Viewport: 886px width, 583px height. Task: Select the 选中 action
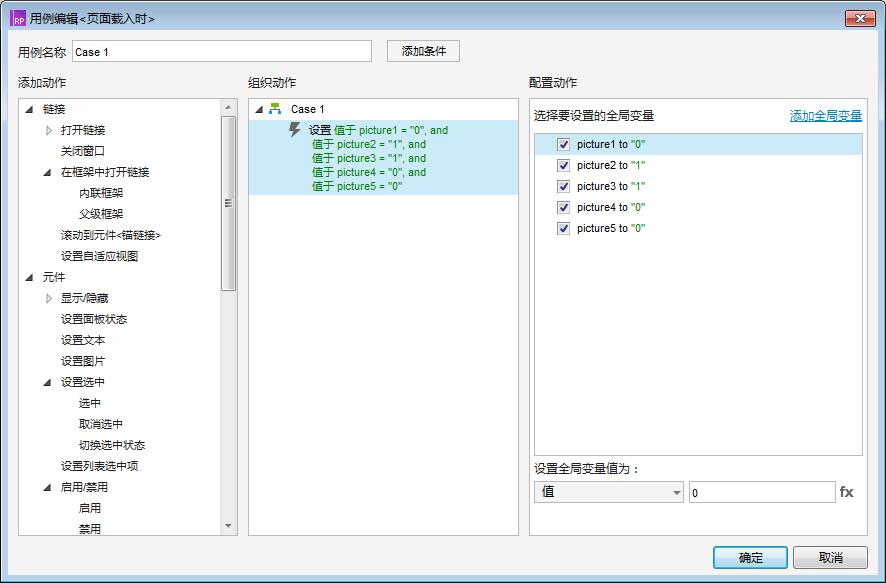90,403
